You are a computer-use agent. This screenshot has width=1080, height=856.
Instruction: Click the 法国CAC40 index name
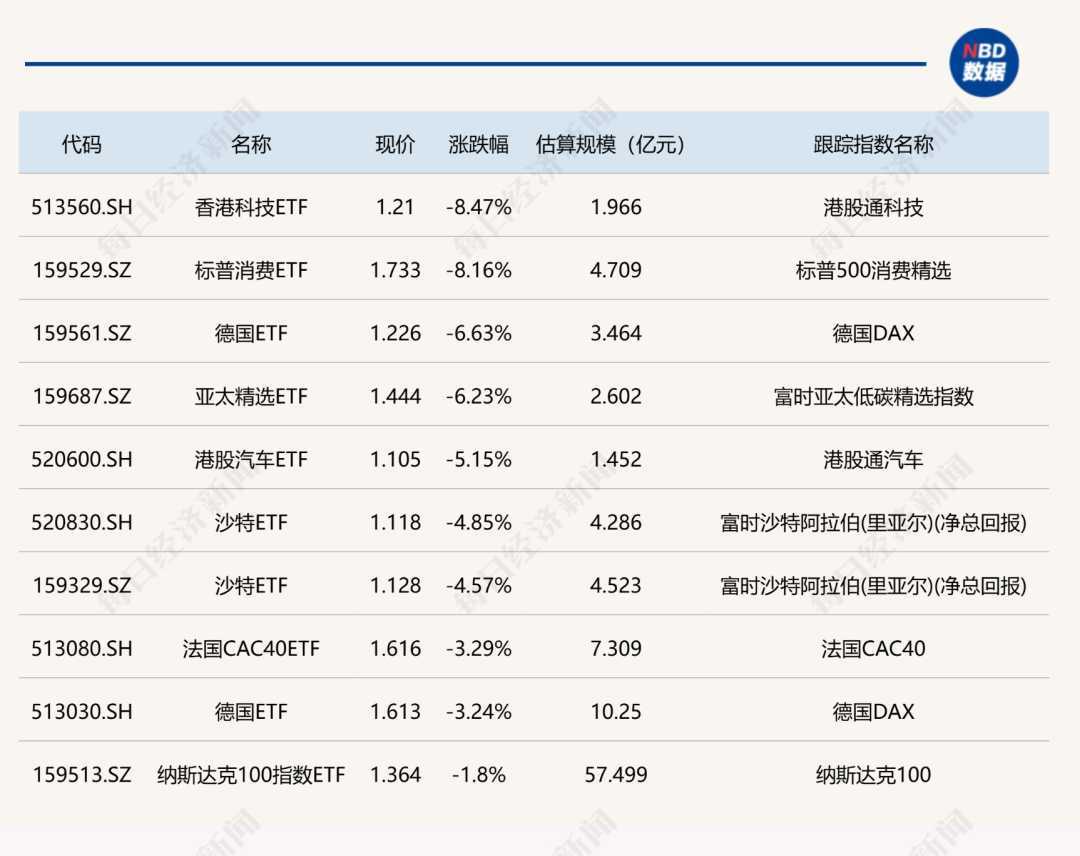tap(873, 649)
